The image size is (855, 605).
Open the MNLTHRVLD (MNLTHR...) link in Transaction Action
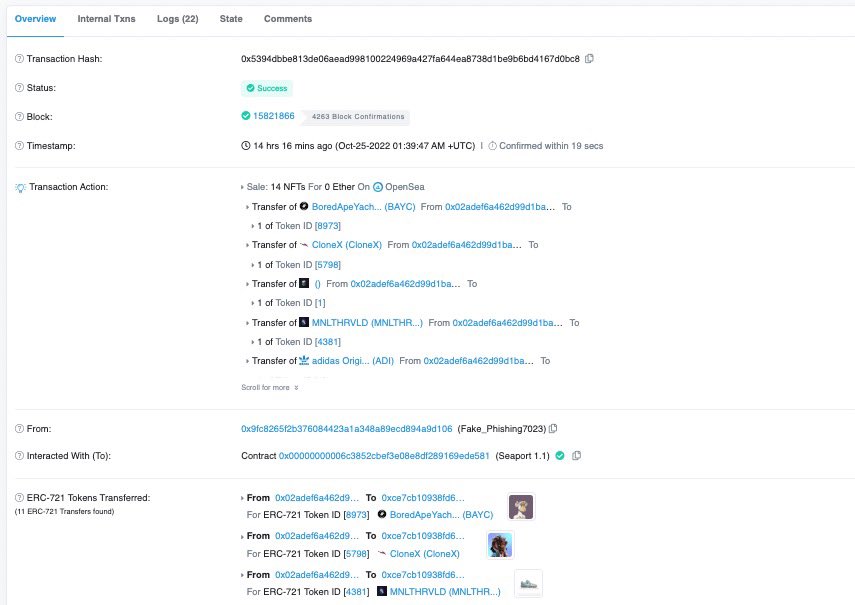coord(367,323)
